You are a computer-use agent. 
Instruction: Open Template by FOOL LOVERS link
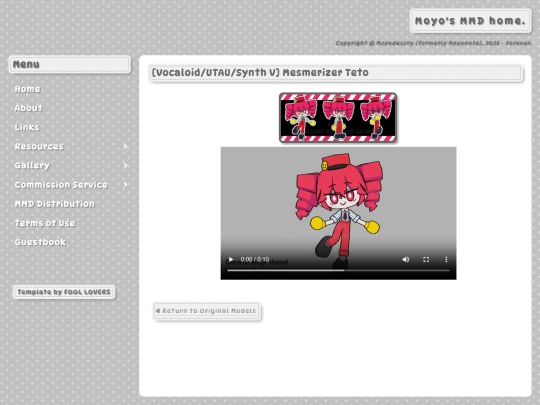64,292
